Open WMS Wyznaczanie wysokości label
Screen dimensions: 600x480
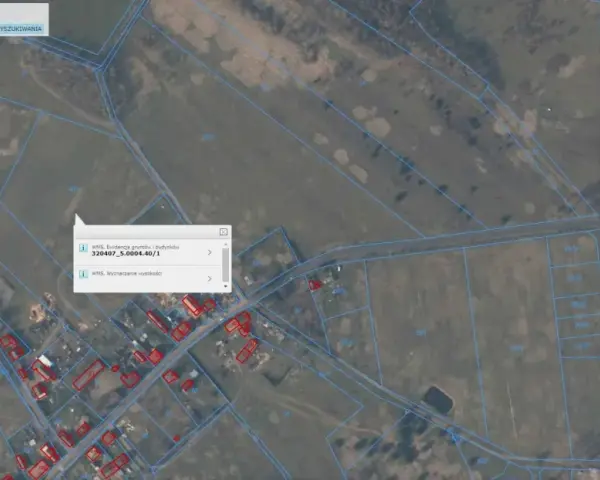coord(127,273)
